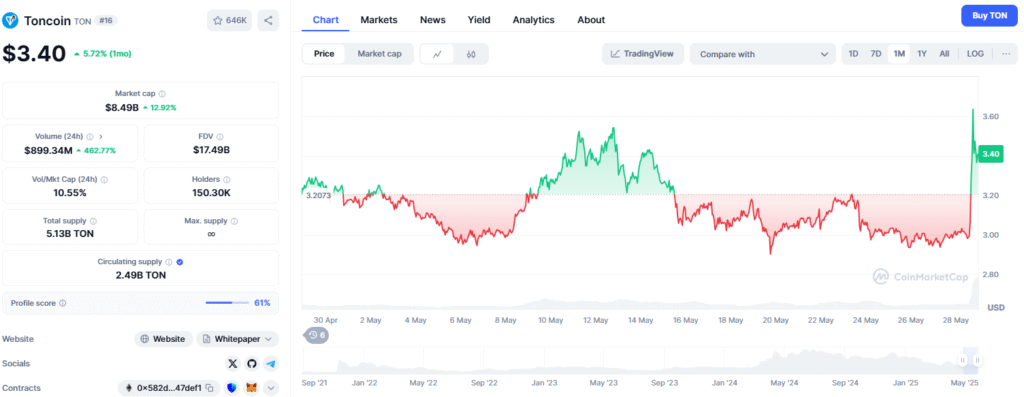This screenshot has height=397, width=1024.
Task: Open the Telegram social icon
Action: tap(270, 364)
